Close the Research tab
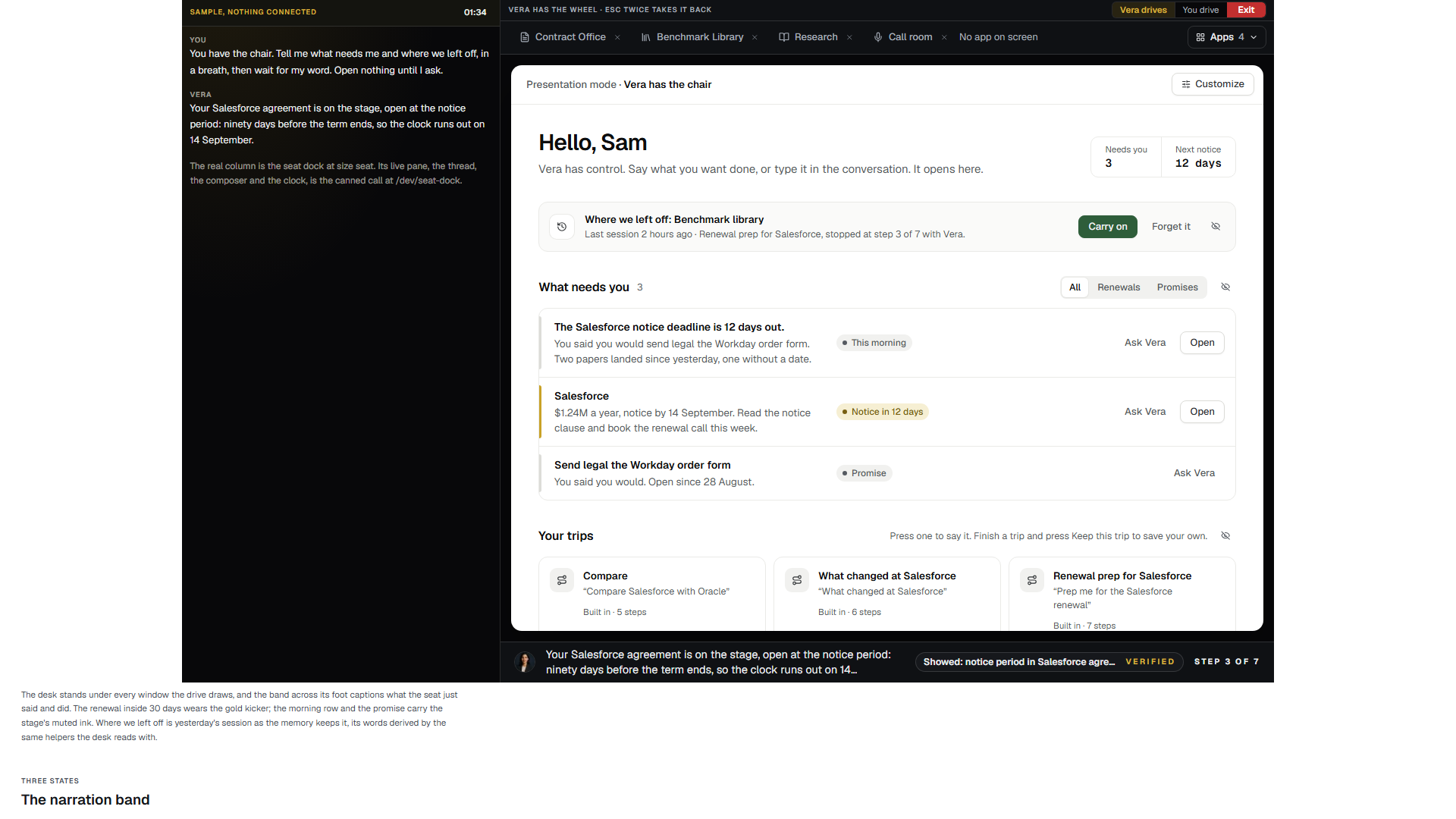 849,37
